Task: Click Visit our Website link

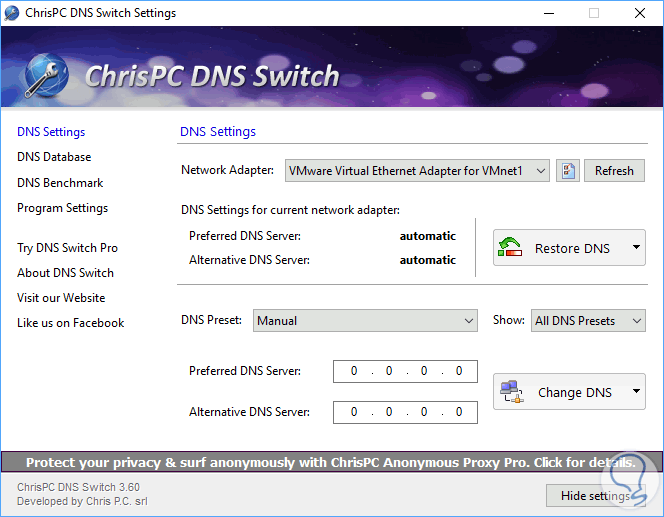Action: tap(61, 298)
